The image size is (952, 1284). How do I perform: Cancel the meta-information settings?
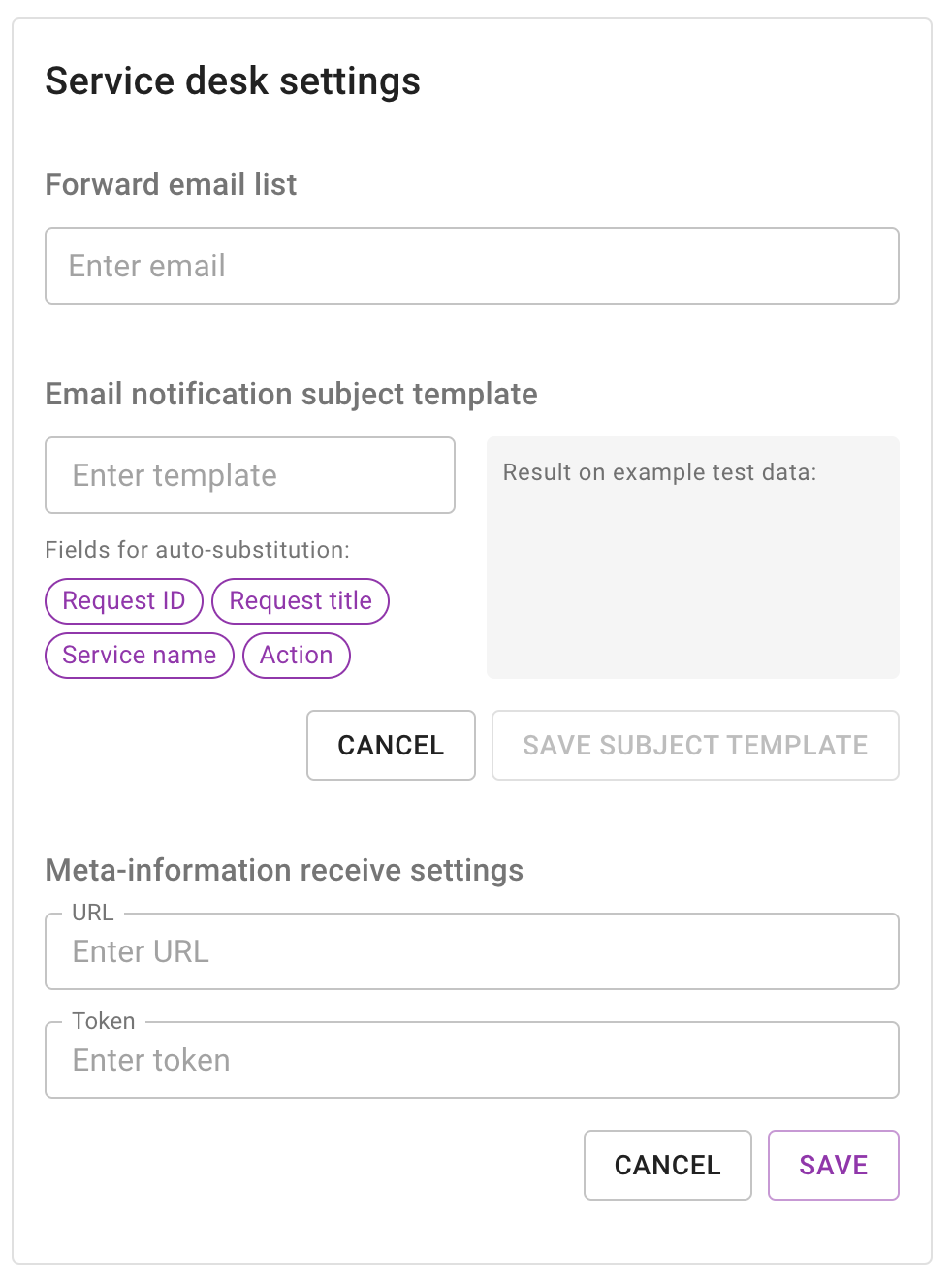[x=667, y=1165]
